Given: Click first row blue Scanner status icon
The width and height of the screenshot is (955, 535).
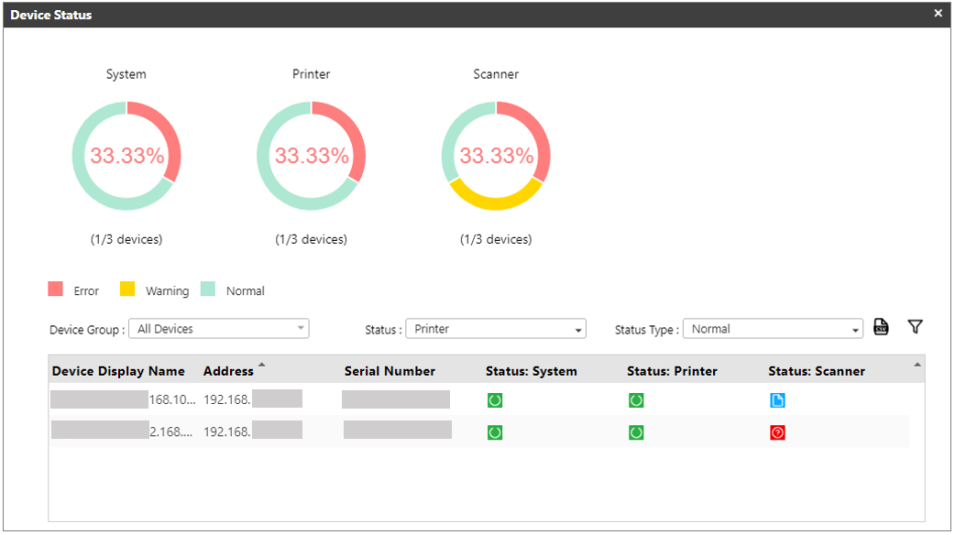Looking at the screenshot, I should [777, 400].
